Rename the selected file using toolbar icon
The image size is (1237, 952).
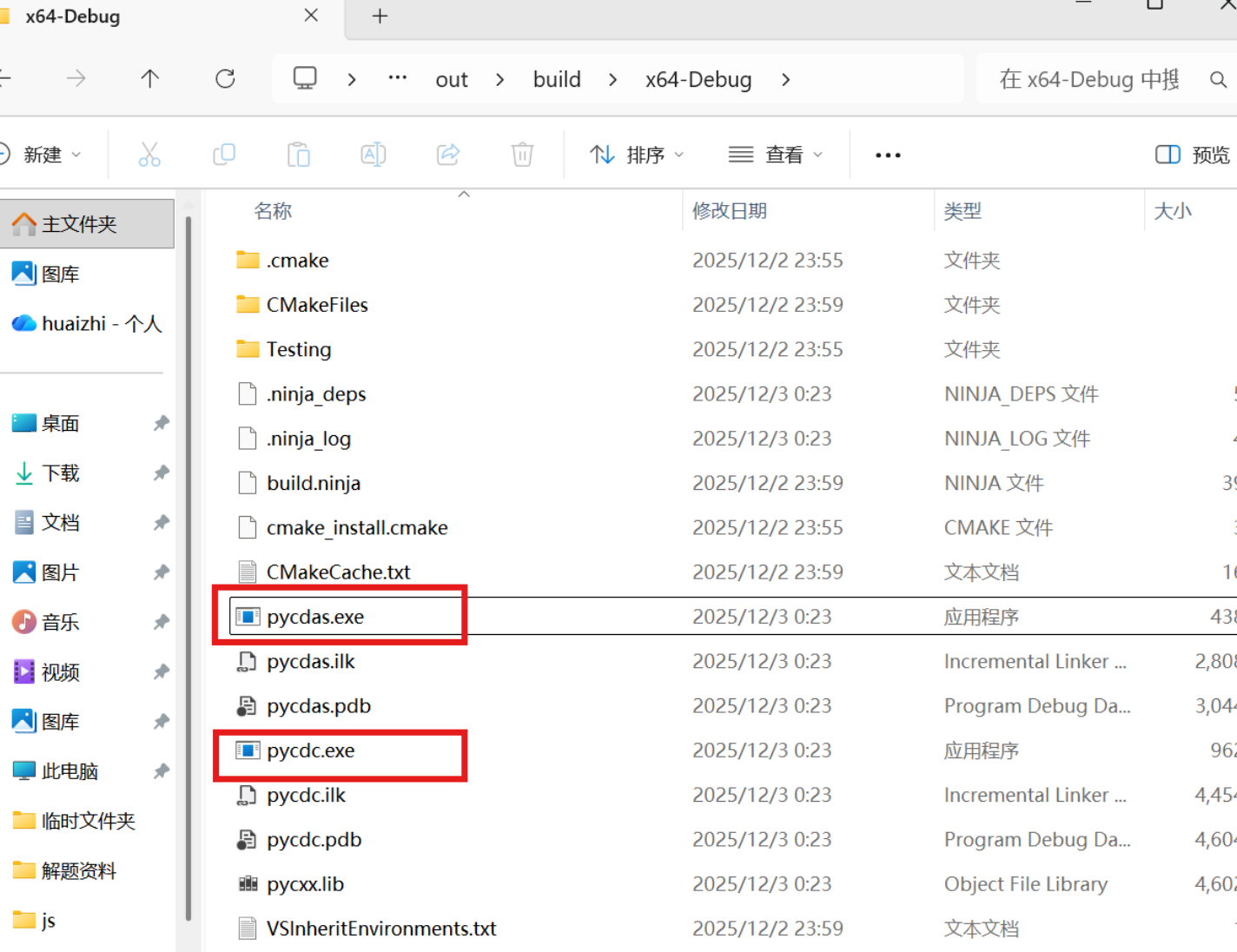click(373, 154)
